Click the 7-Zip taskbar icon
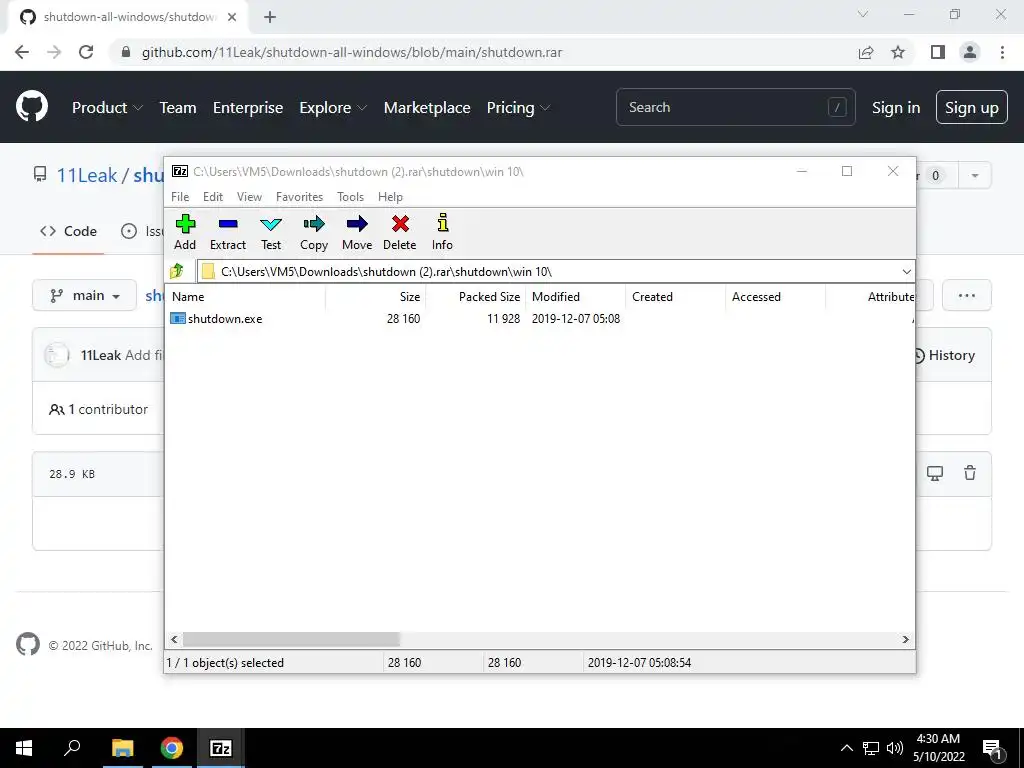 (x=221, y=748)
